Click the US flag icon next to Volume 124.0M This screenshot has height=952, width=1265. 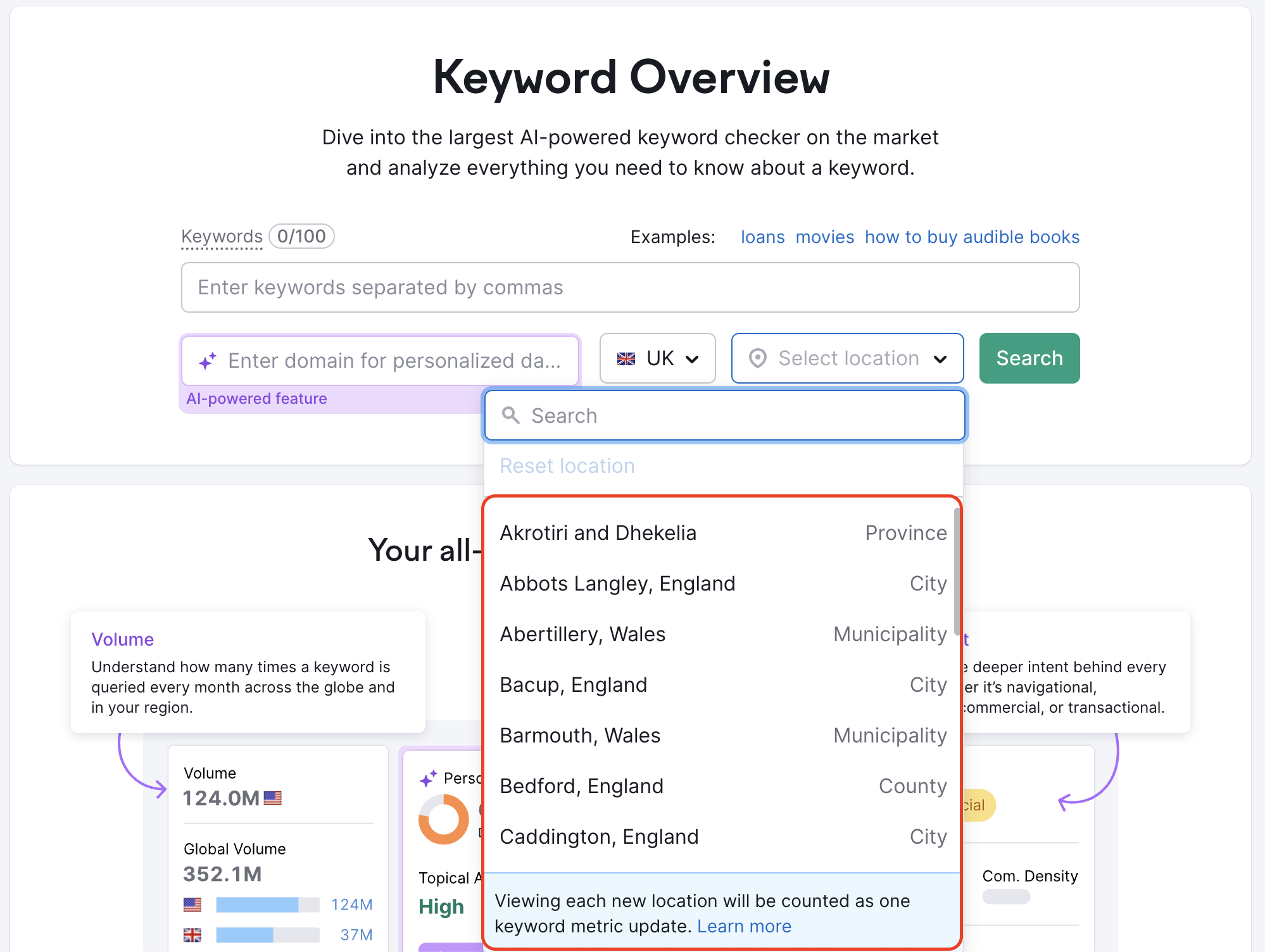(272, 798)
